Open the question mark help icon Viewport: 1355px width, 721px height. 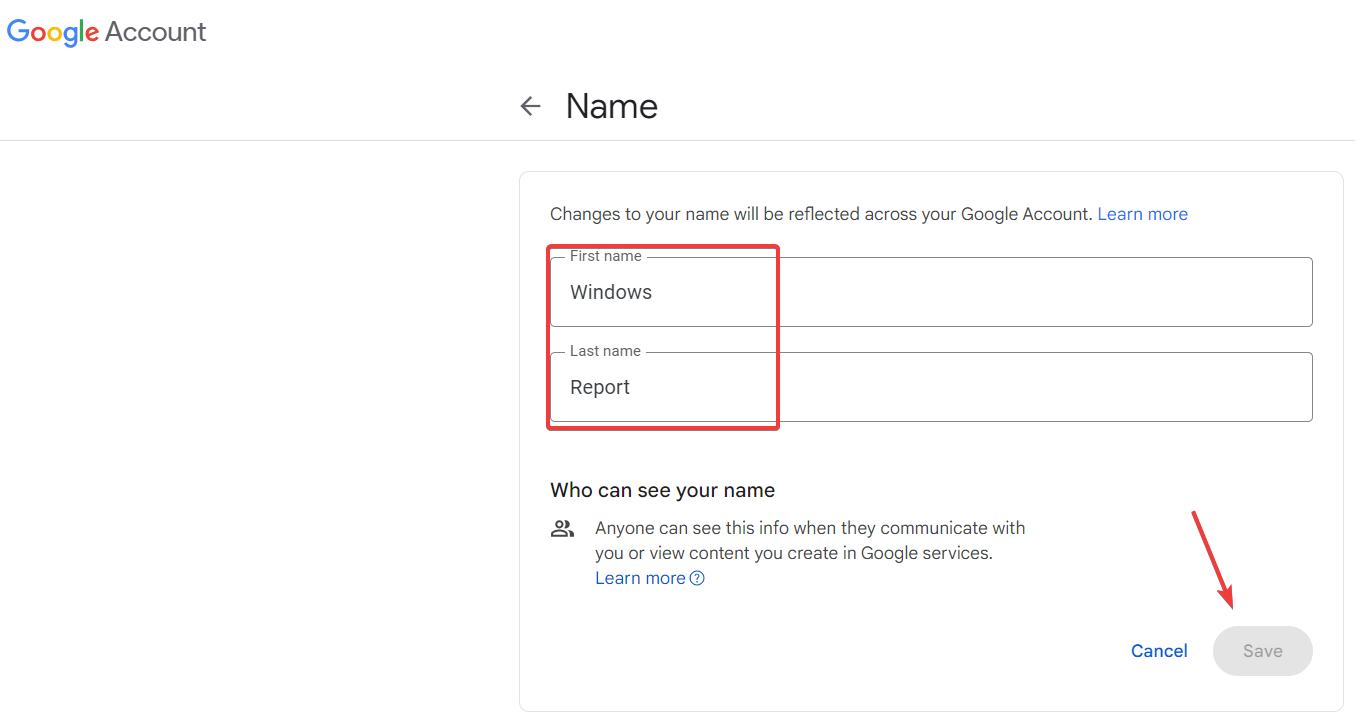pyautogui.click(x=696, y=578)
